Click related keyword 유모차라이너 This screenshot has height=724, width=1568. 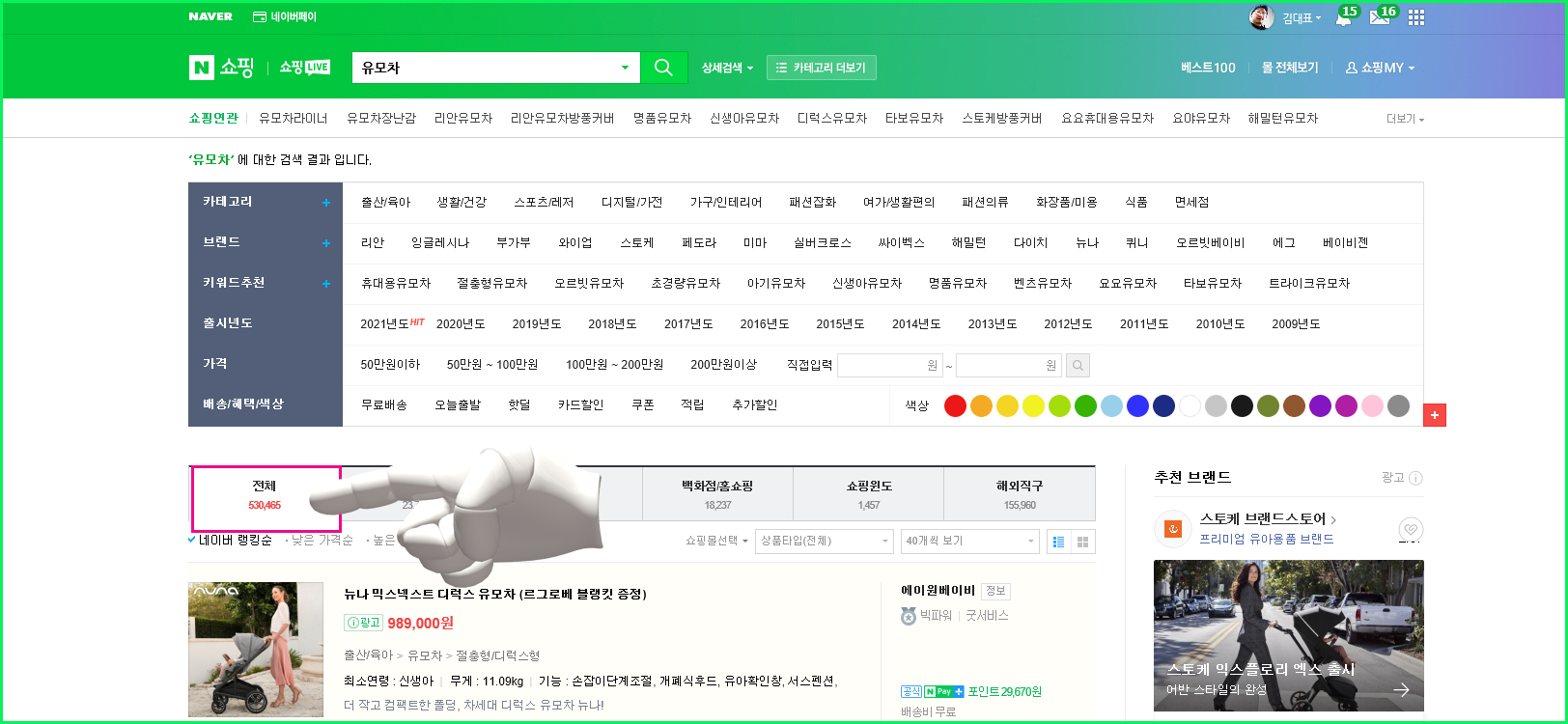[294, 118]
